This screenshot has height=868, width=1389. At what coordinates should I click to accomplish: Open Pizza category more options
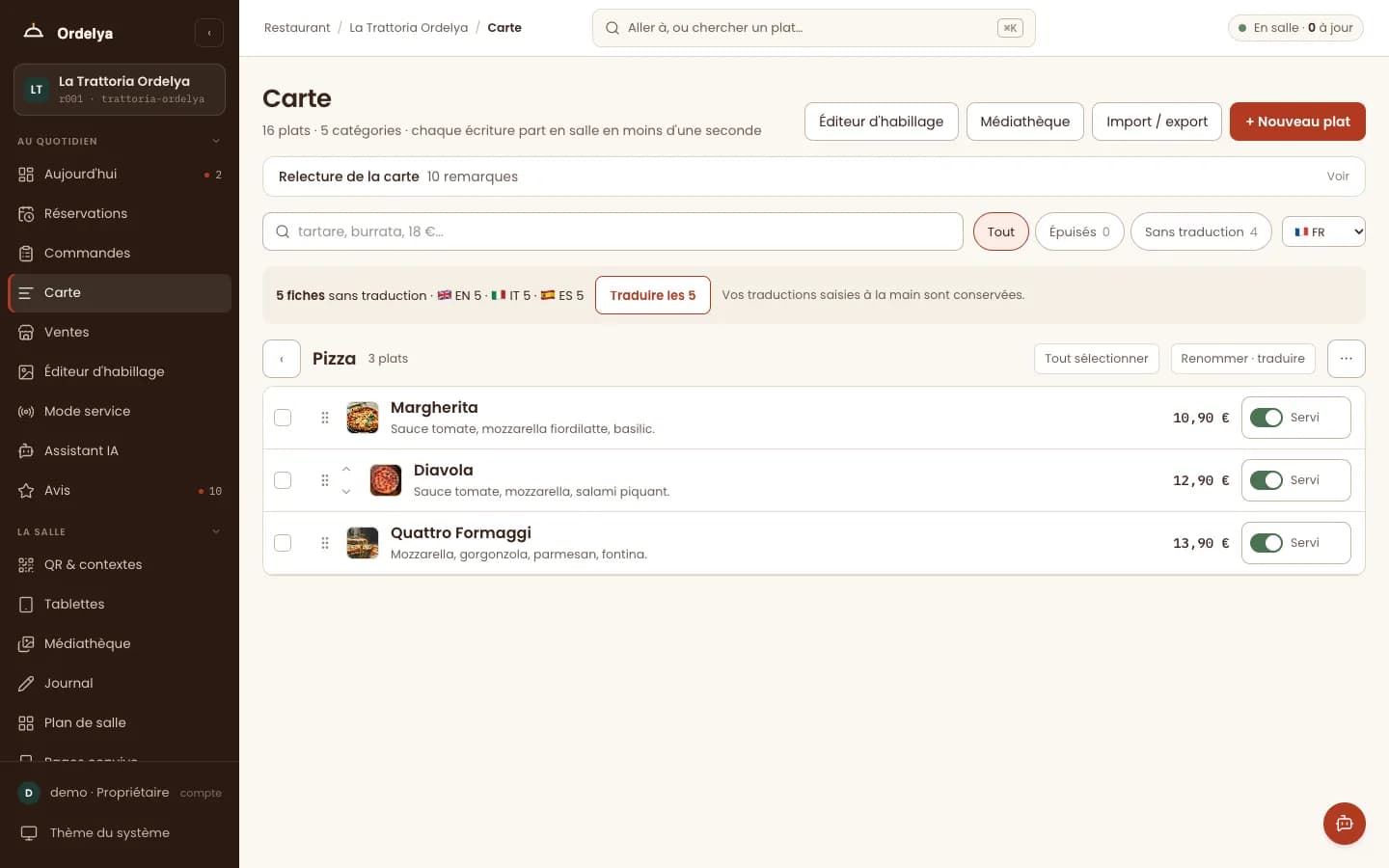click(x=1347, y=359)
